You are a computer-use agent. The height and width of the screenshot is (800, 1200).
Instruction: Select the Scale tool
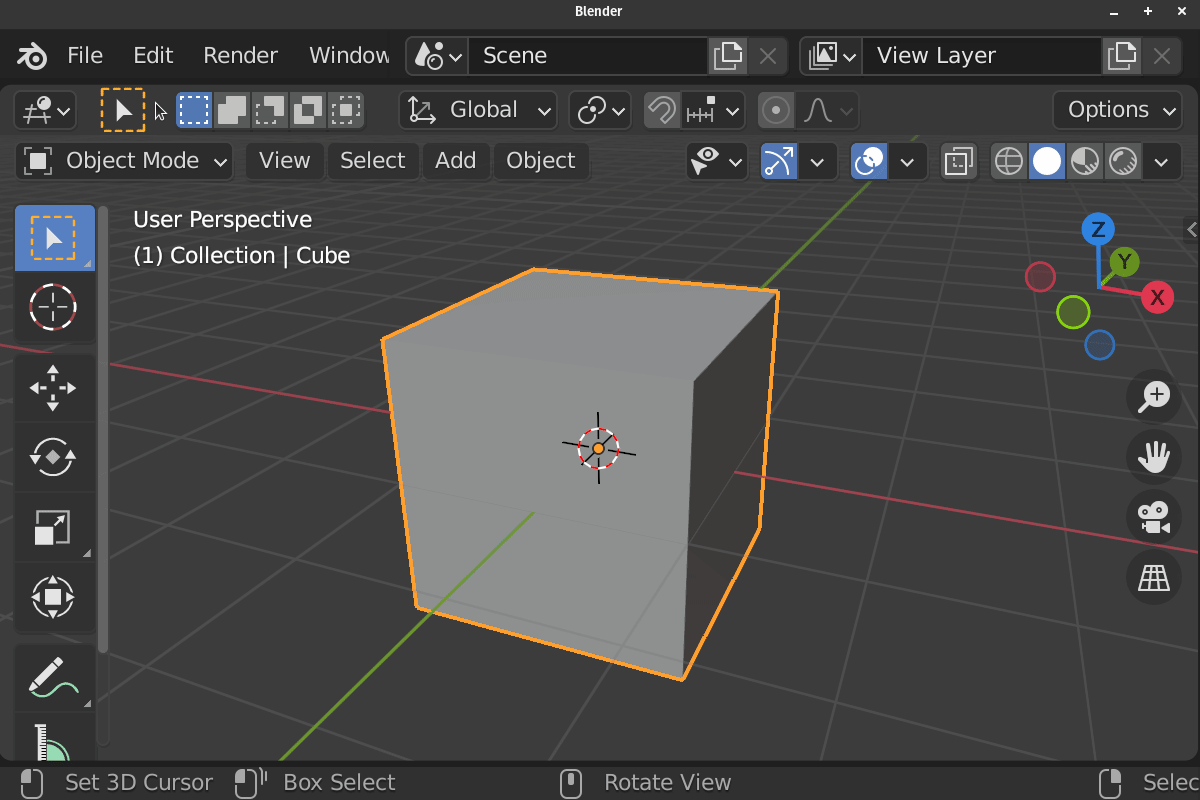[54, 527]
